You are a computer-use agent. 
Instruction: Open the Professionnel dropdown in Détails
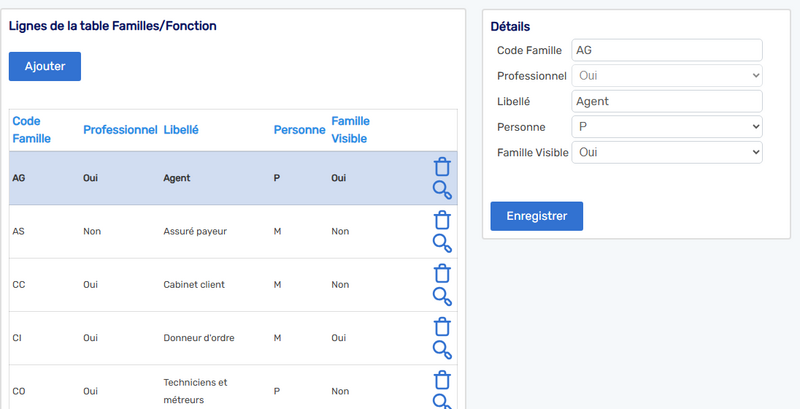[667, 75]
